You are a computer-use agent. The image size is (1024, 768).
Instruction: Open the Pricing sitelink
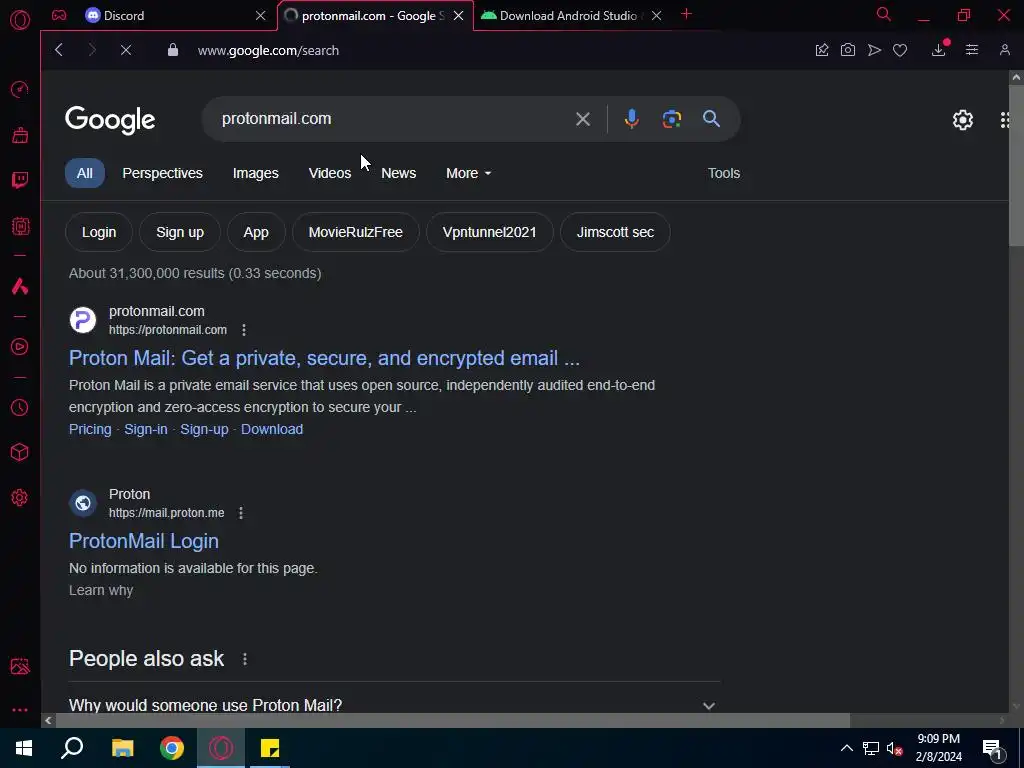coord(90,429)
